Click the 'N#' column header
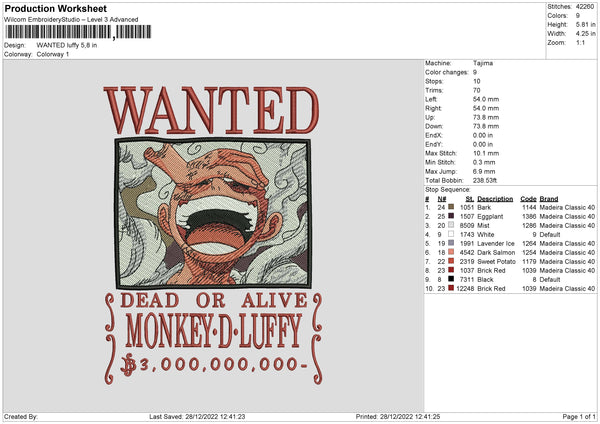Image resolution: width=600 pixels, height=424 pixels. coord(442,199)
